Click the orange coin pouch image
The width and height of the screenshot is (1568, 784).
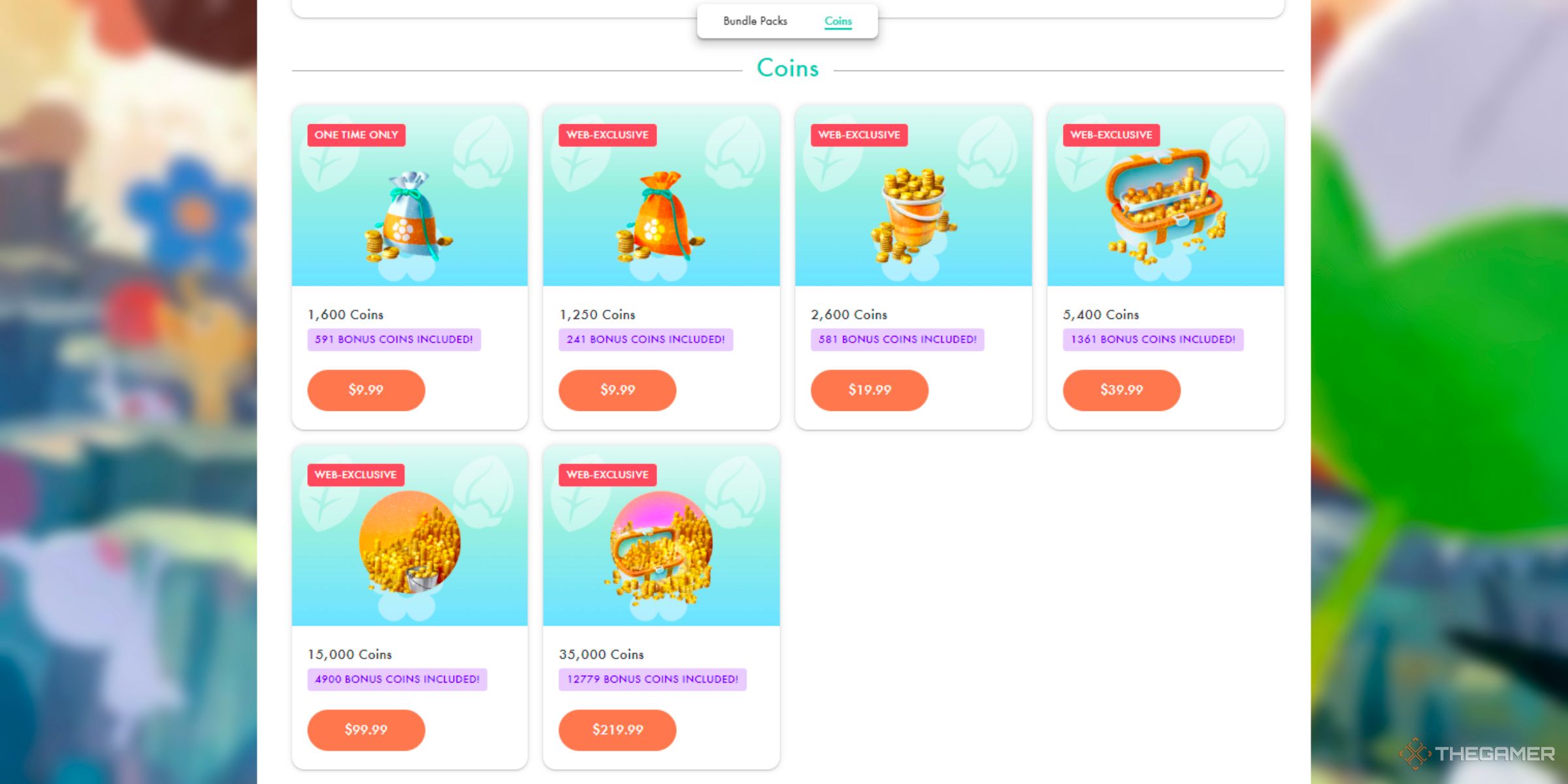pos(660,216)
